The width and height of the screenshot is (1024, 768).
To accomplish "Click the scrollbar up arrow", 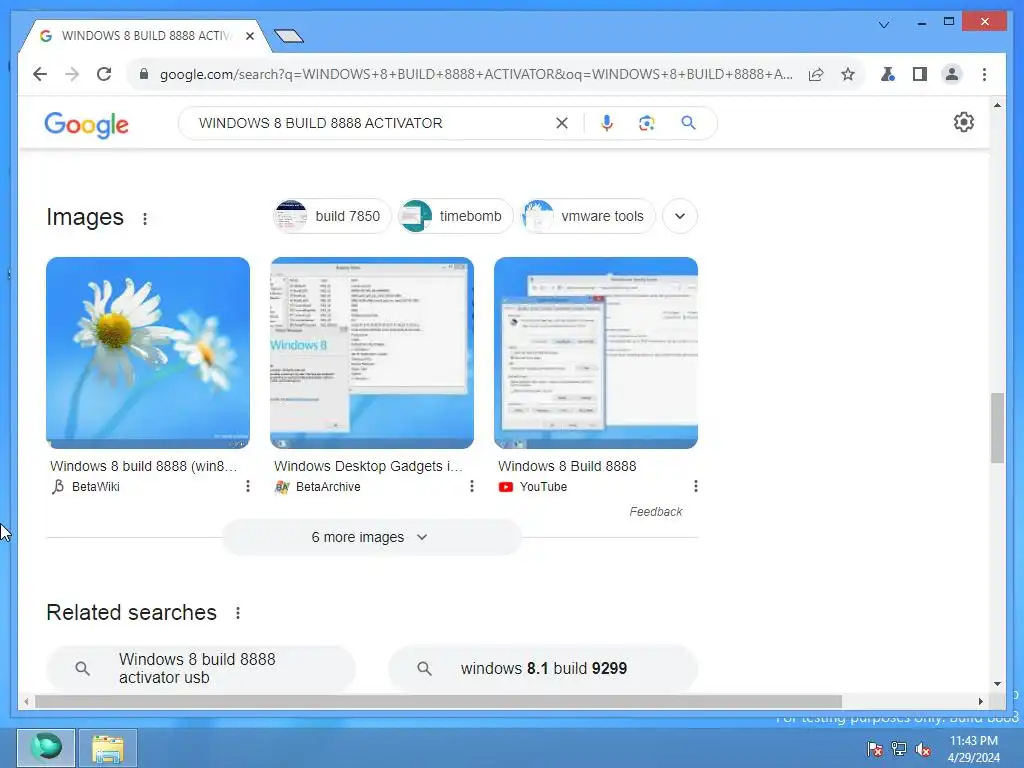I will pyautogui.click(x=997, y=104).
